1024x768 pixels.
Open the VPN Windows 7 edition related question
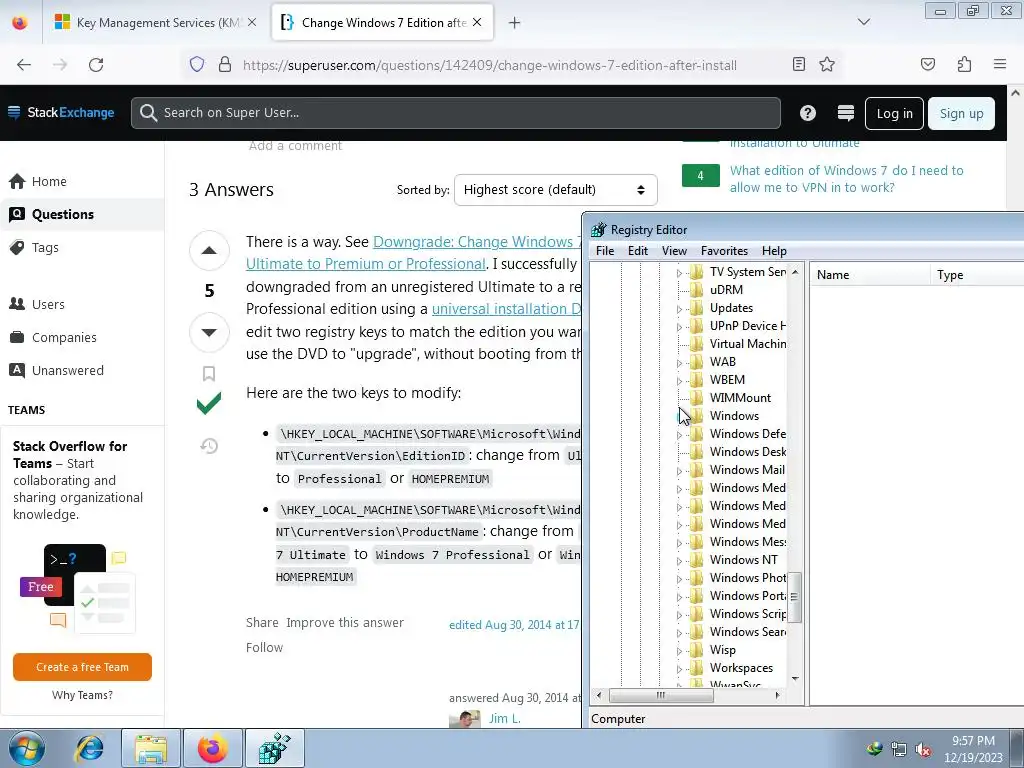[846, 179]
